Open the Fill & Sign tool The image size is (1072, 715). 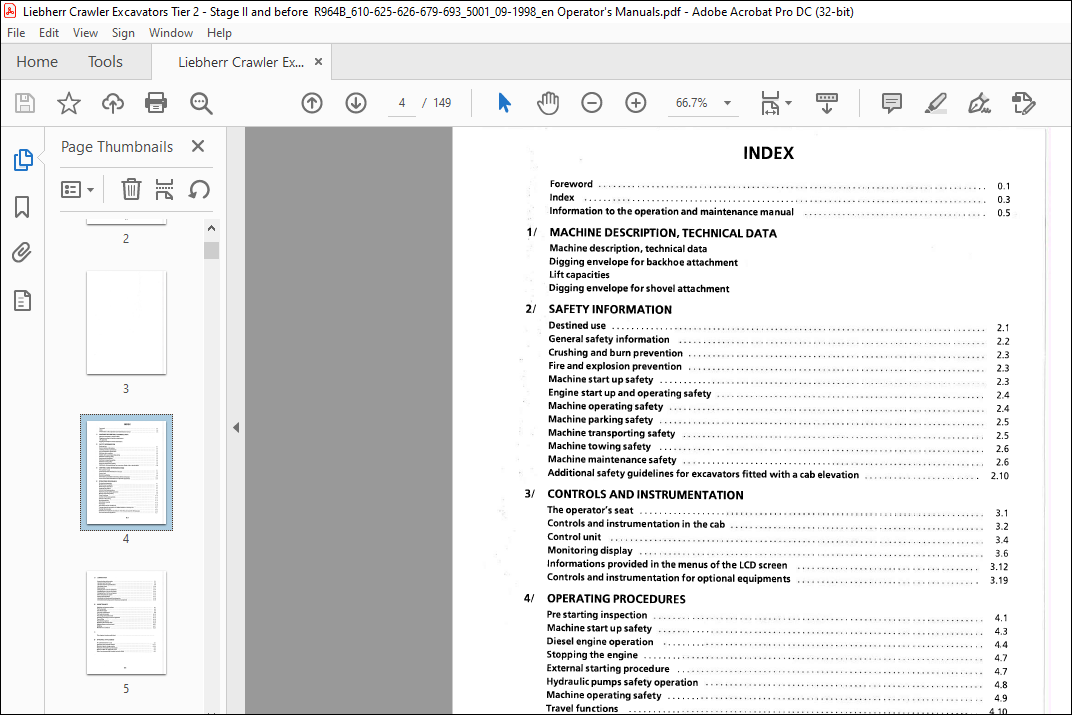pyautogui.click(x=979, y=103)
